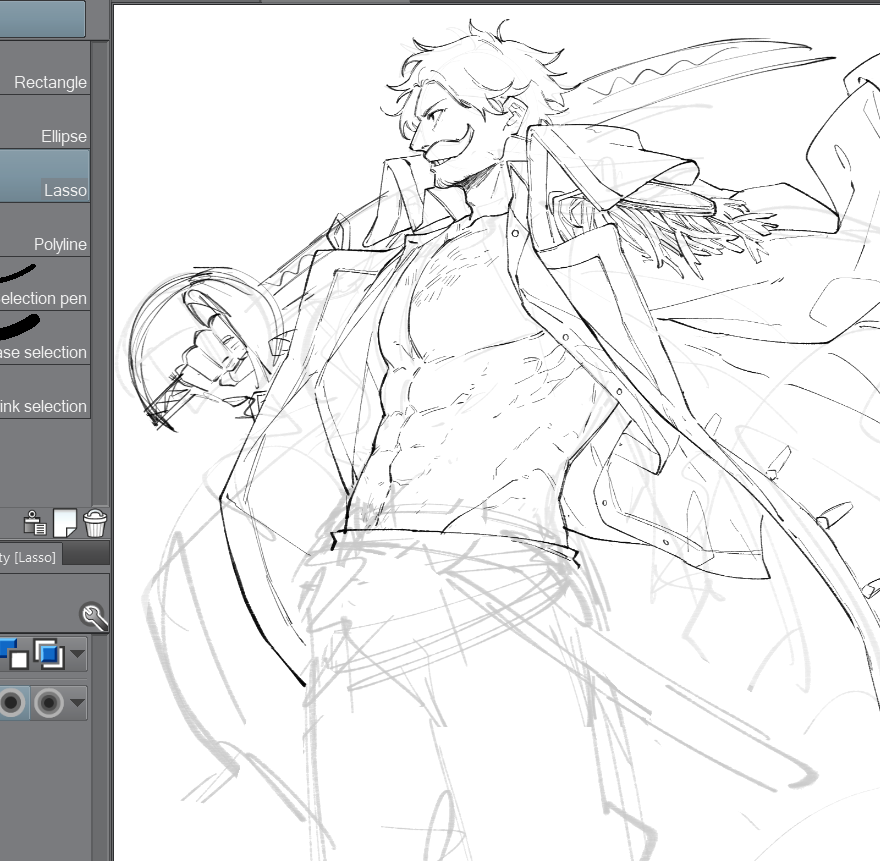The width and height of the screenshot is (880, 861).
Task: Choose the Erase selection sub tool
Action: tap(45, 337)
